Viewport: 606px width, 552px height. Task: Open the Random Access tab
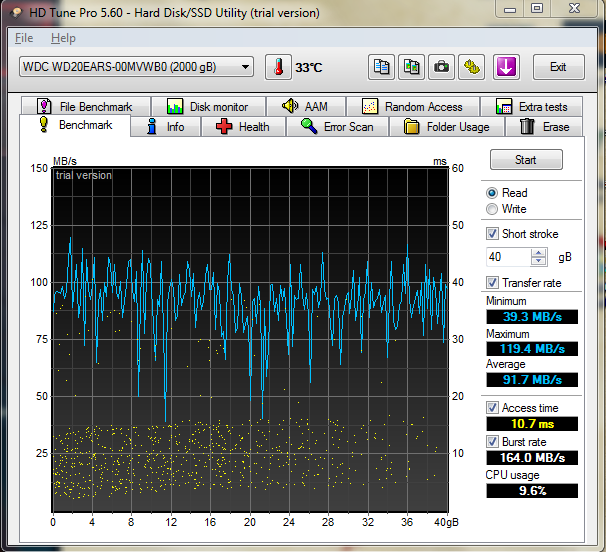pos(413,106)
